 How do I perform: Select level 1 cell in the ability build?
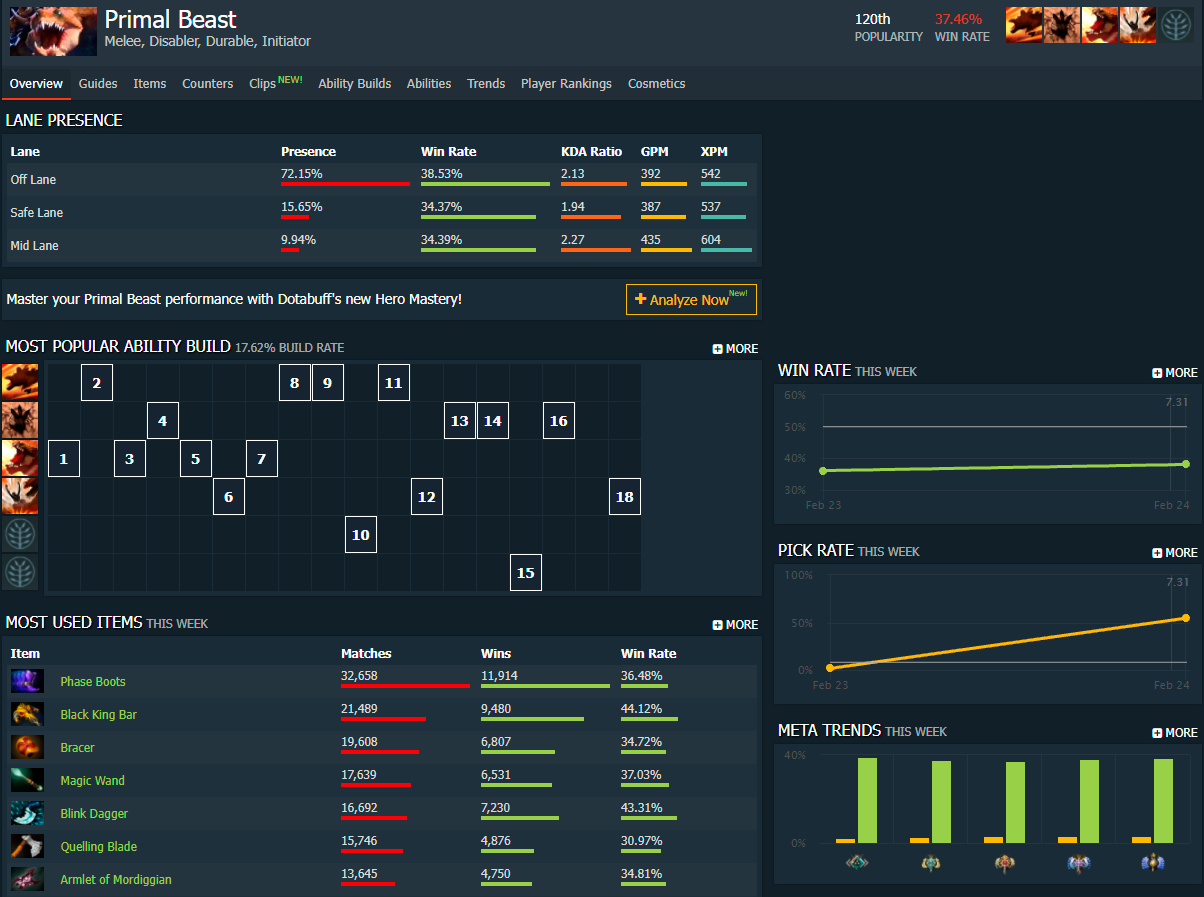click(x=64, y=459)
